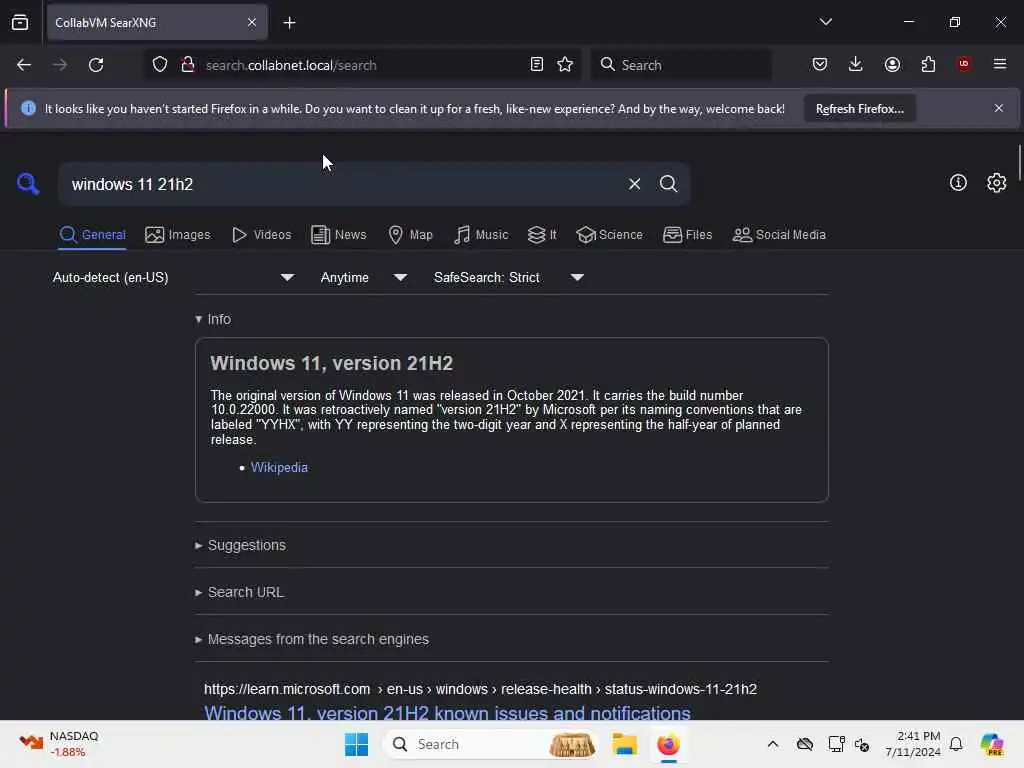Collapse the Info section
1024x768 pixels.
pos(214,319)
